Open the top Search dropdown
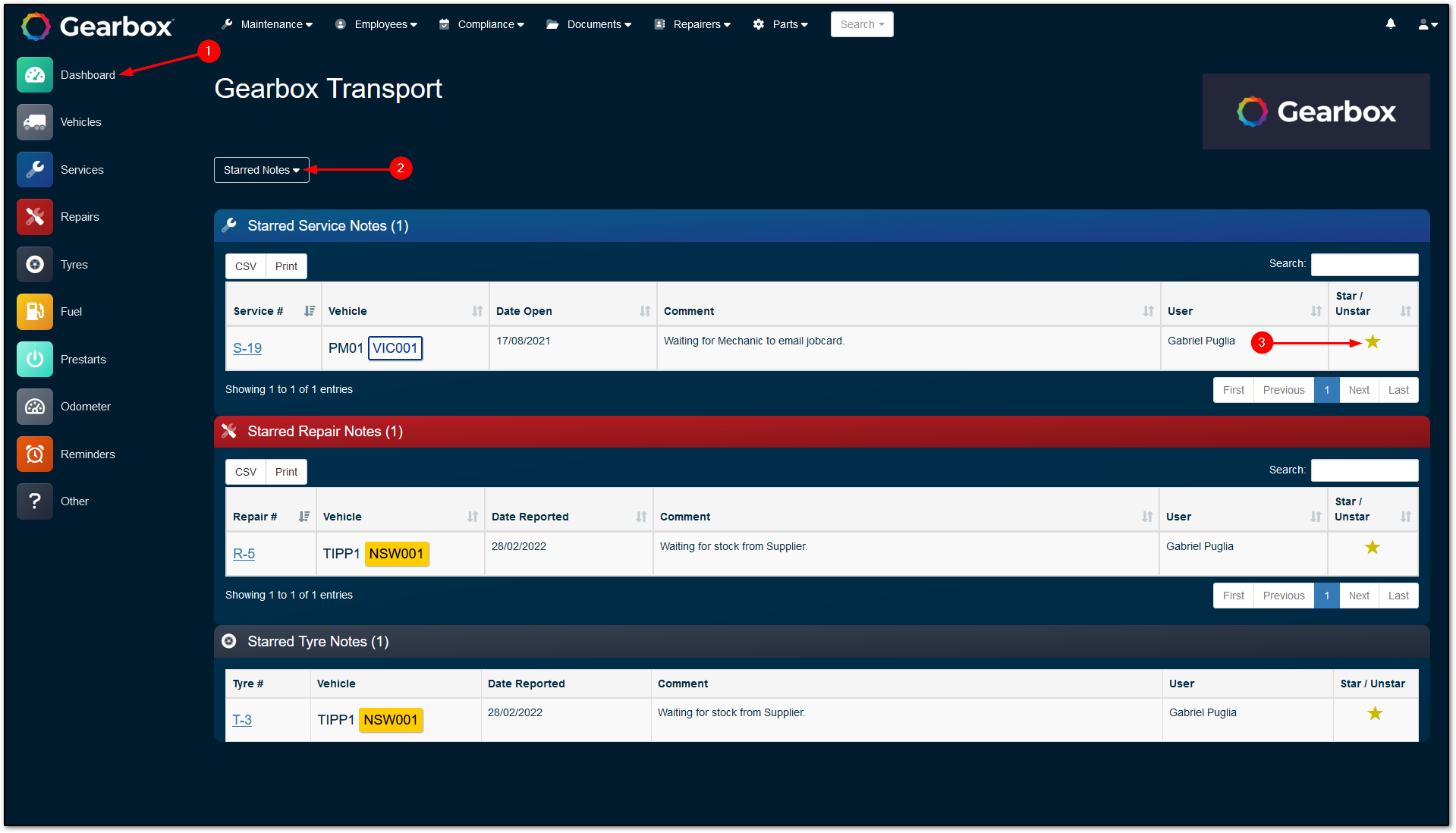Screen dimensions: 1456x833 [x=862, y=24]
